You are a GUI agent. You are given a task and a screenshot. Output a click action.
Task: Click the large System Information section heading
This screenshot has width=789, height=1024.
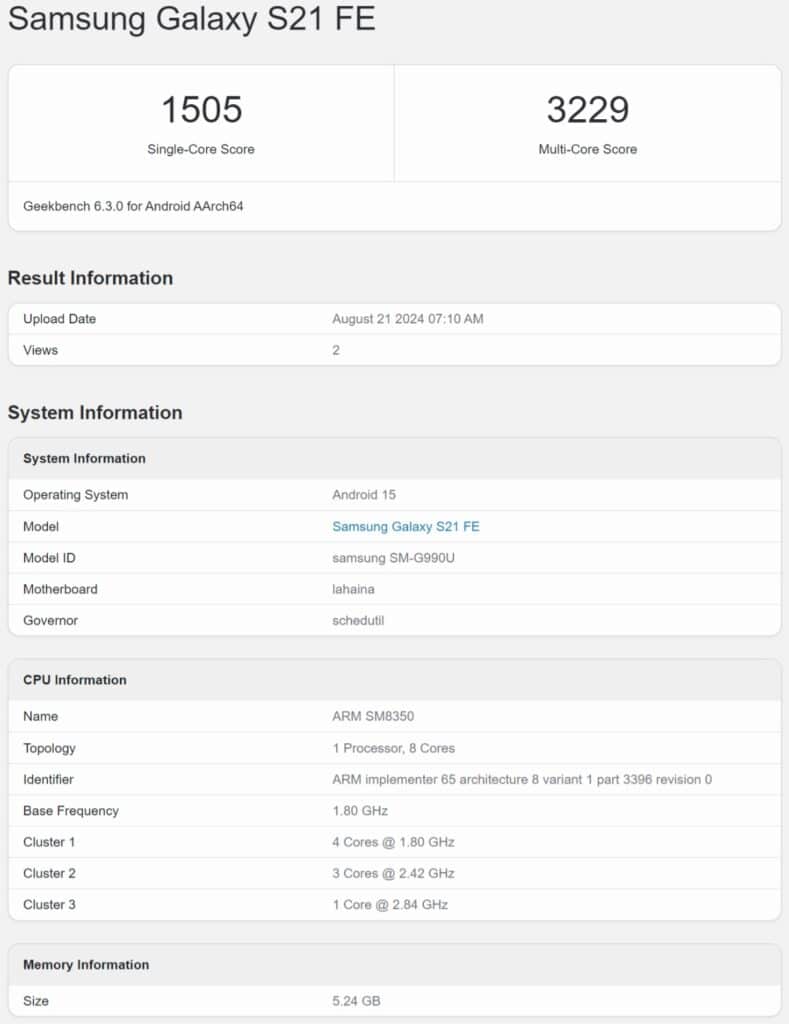point(95,413)
